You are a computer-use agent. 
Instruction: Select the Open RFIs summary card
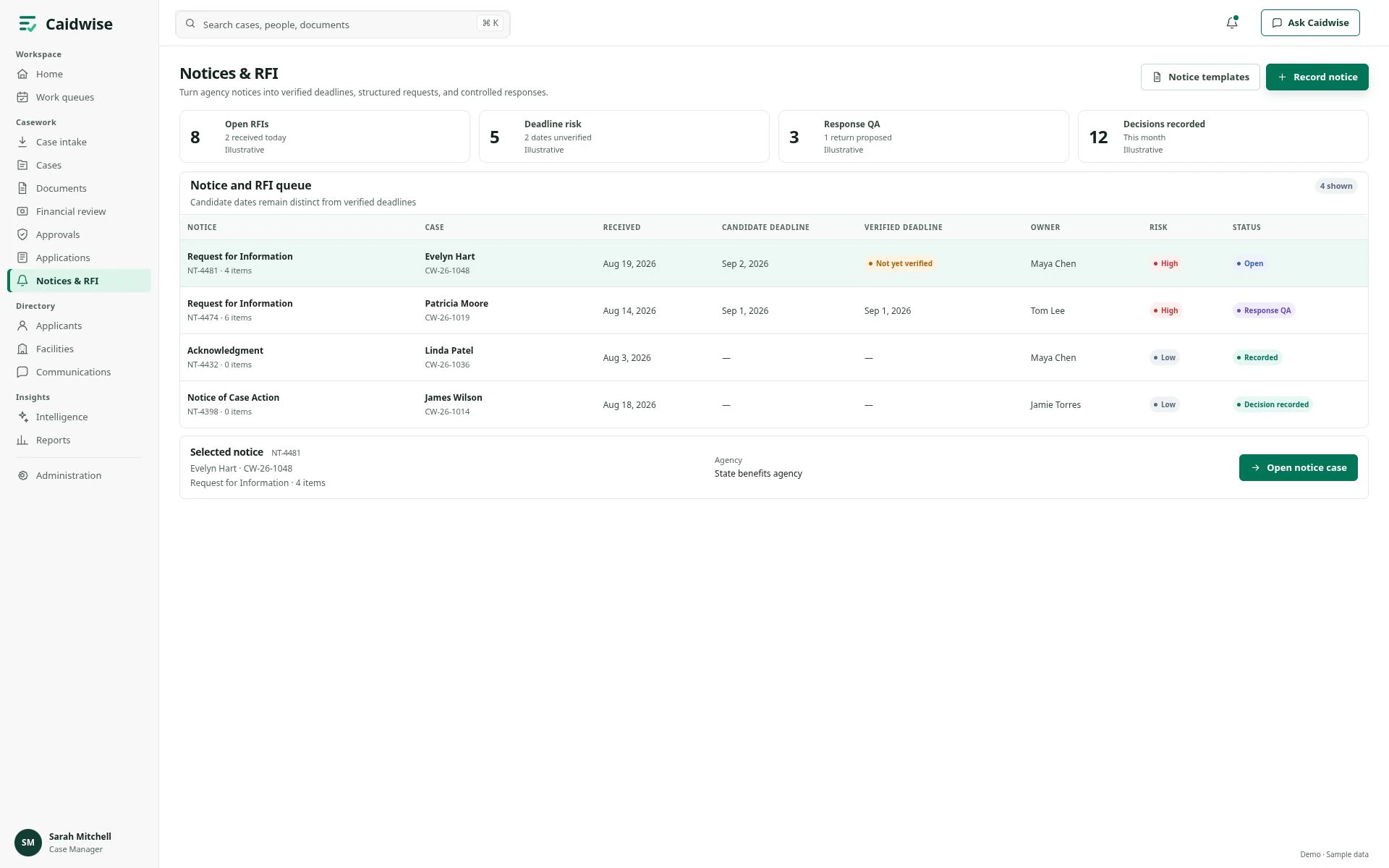(x=325, y=136)
